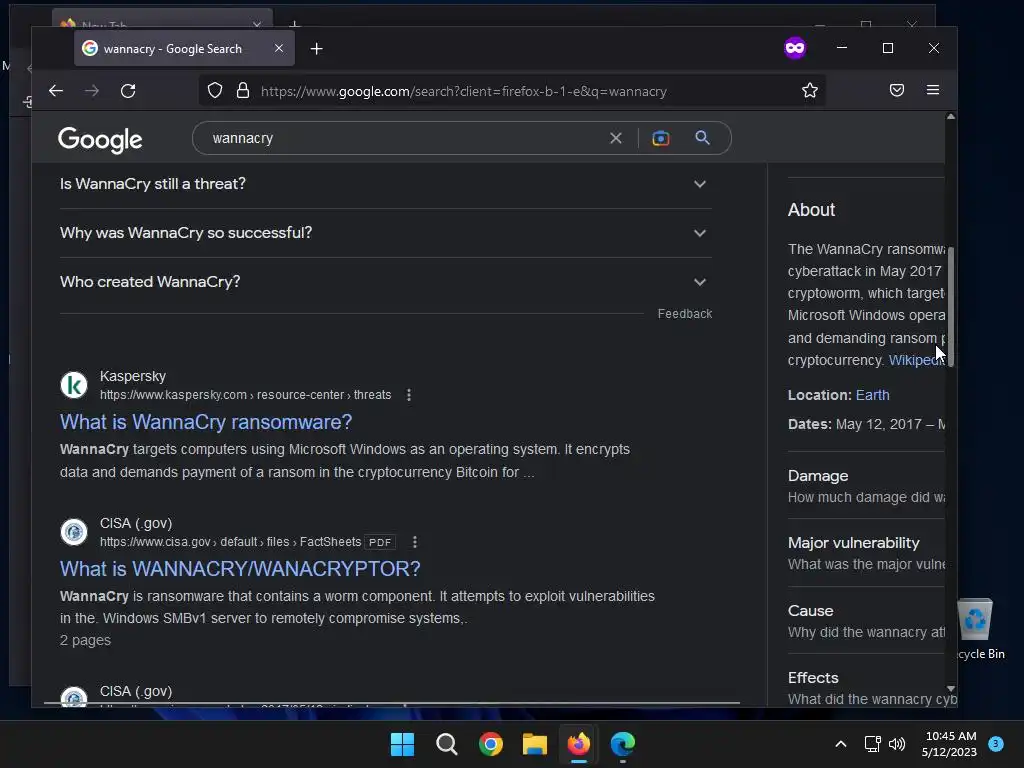
Task: Open the Windows Start menu
Action: (402, 744)
